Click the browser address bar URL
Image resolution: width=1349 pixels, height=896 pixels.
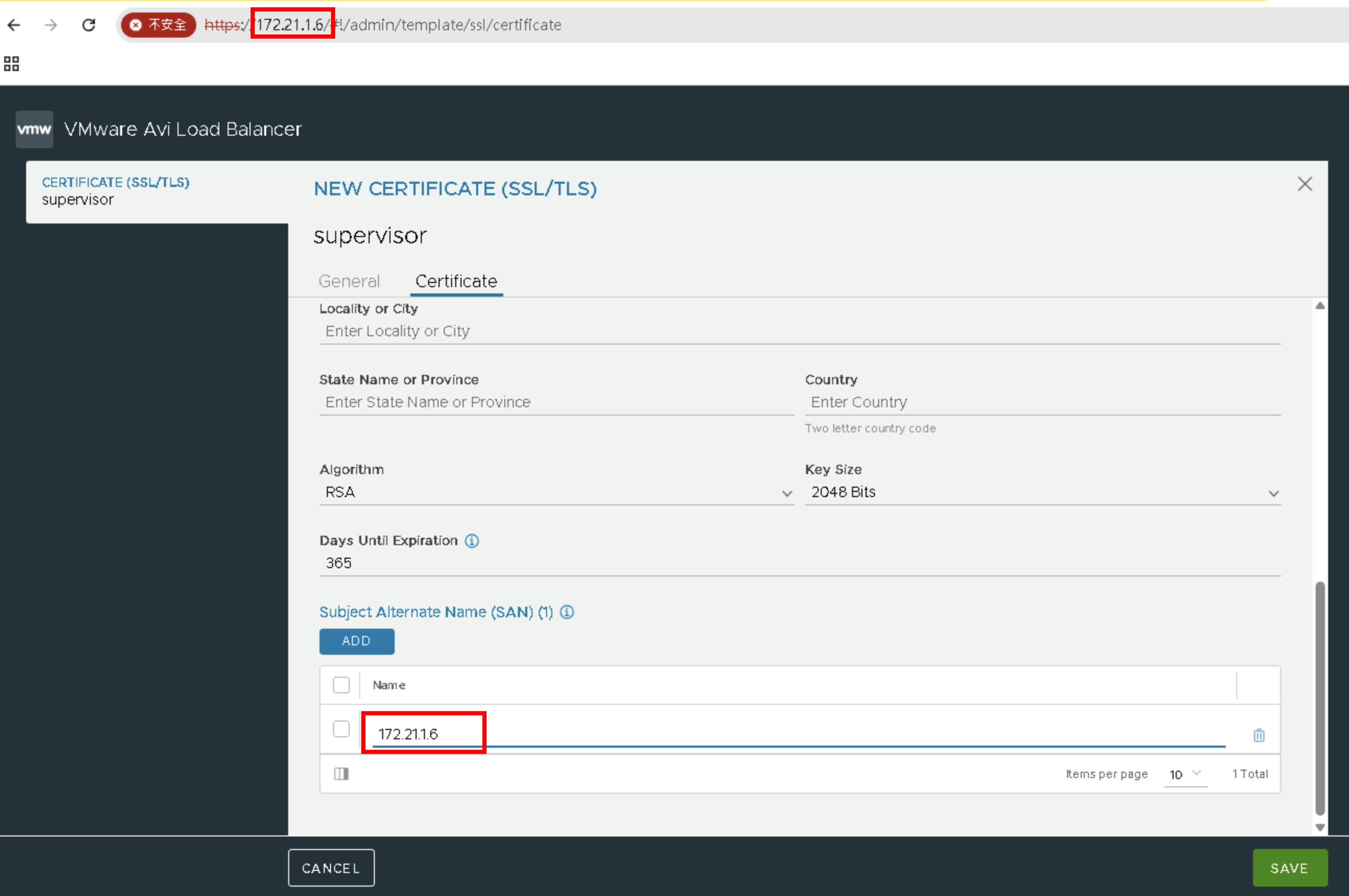(383, 25)
